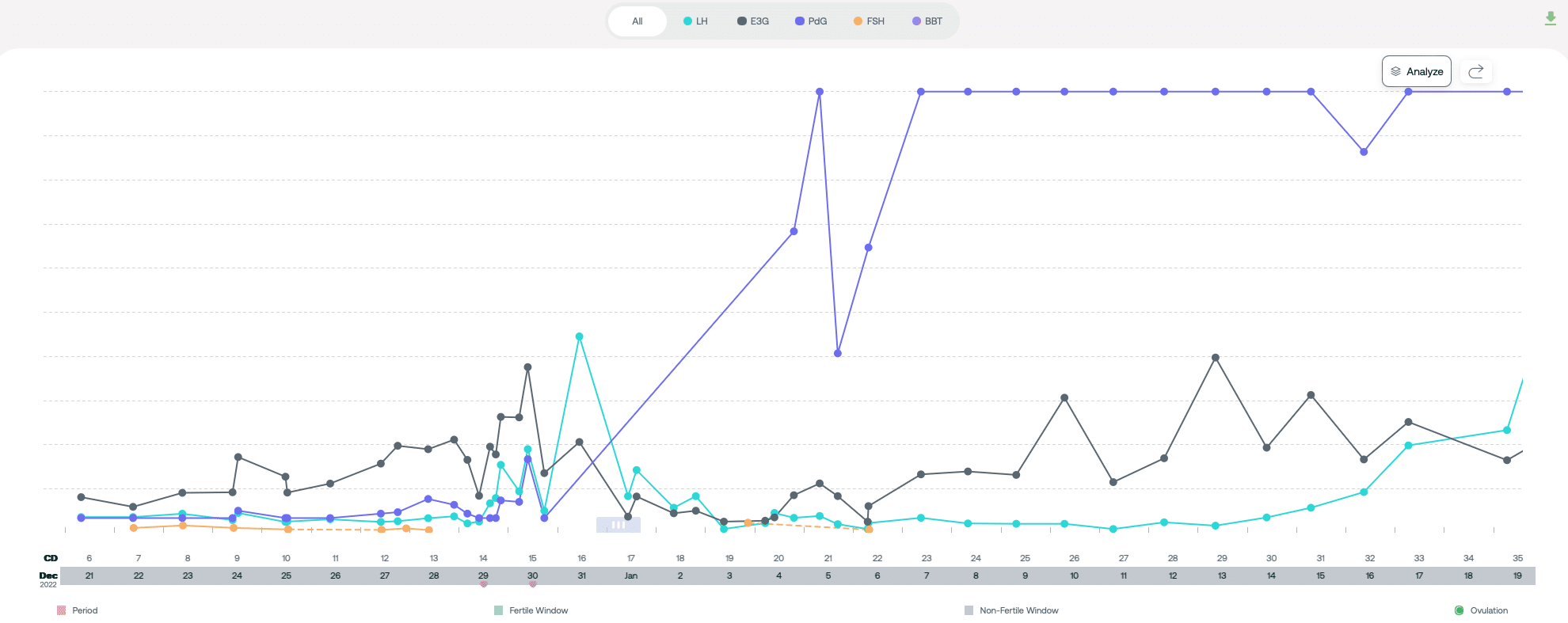
Task: Show only the FSH series
Action: tap(869, 21)
